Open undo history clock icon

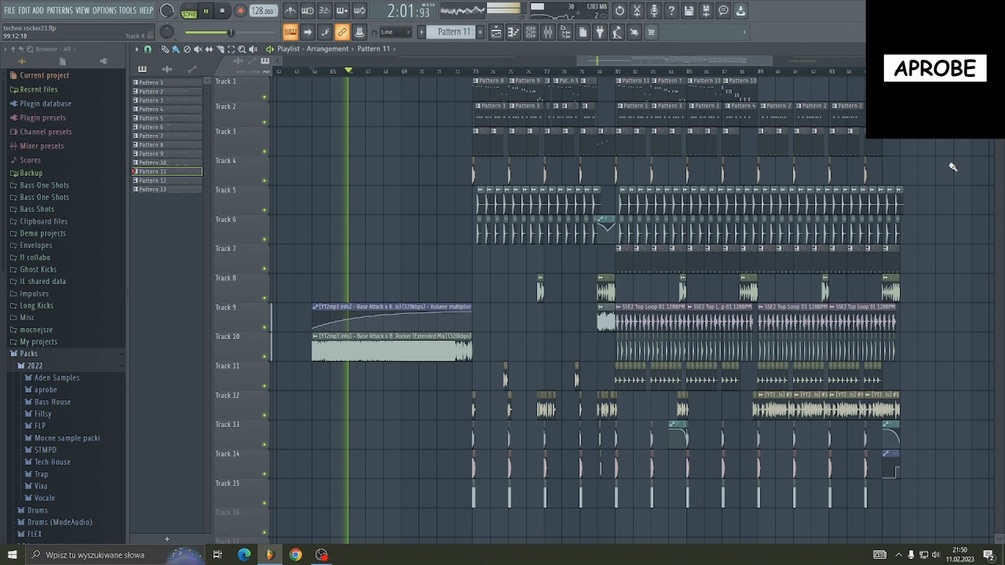(x=619, y=10)
